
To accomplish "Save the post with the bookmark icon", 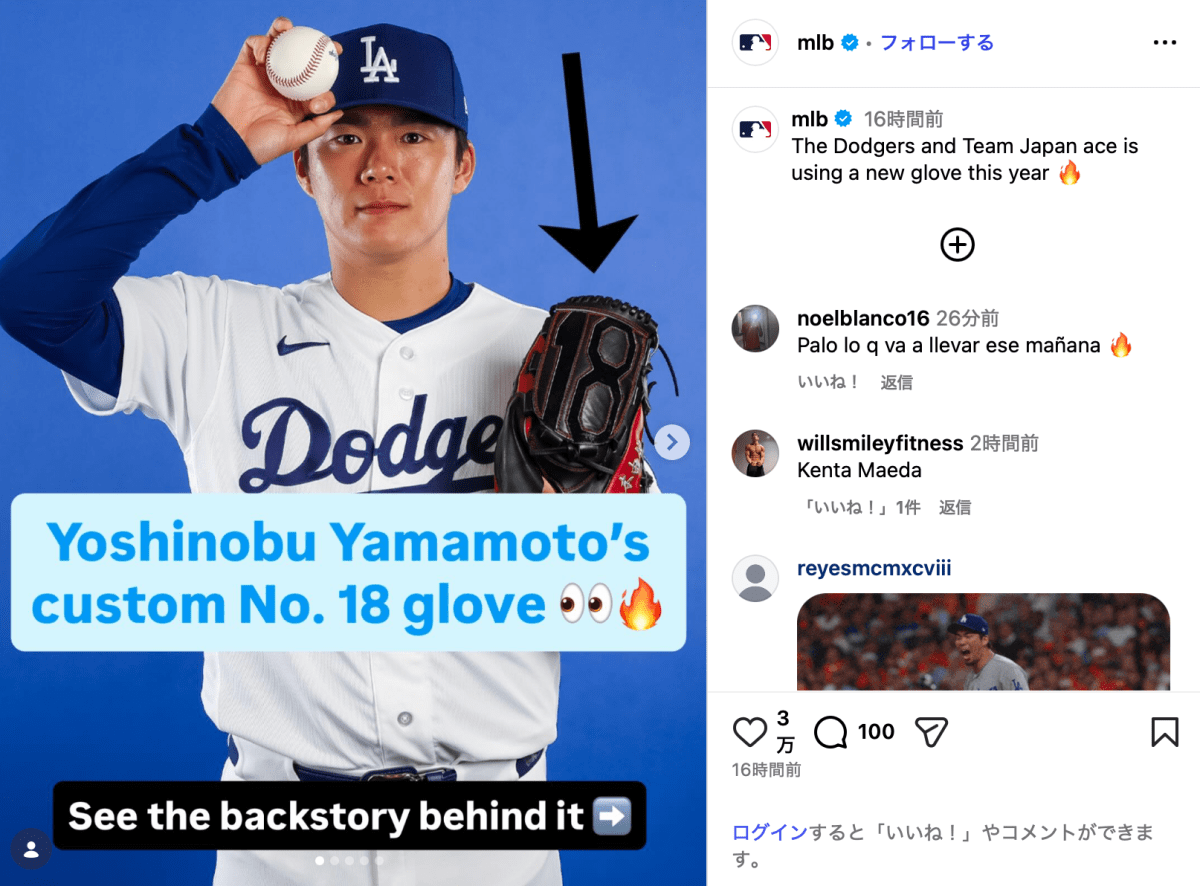I will tap(1165, 733).
